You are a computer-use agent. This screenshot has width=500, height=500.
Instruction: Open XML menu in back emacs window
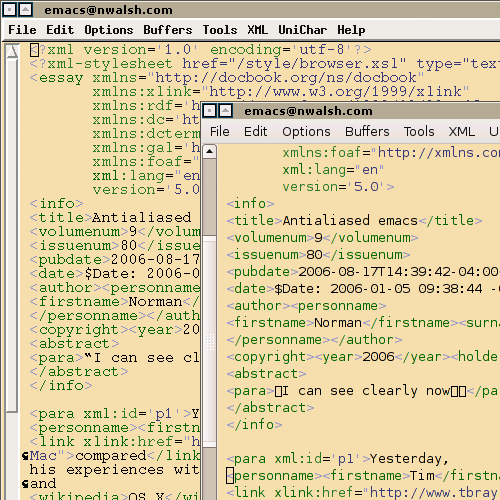tap(257, 30)
